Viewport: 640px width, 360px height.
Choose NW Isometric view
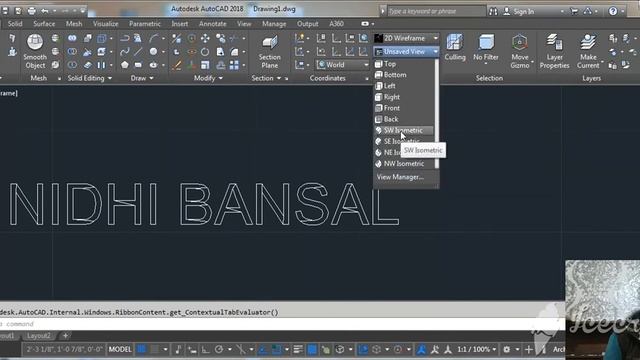click(403, 164)
